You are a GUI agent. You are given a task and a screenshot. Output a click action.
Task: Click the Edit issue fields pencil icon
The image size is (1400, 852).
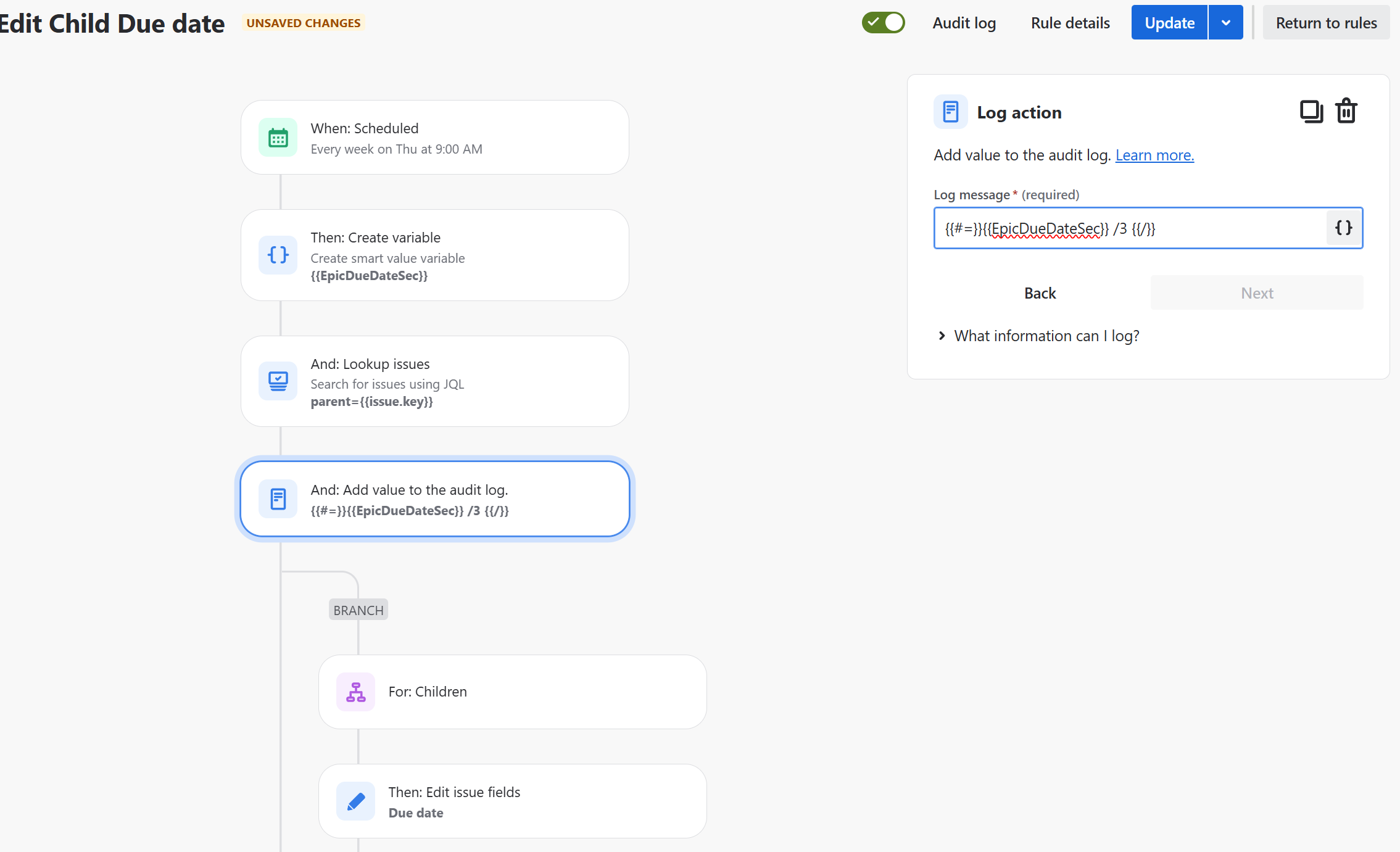(355, 800)
